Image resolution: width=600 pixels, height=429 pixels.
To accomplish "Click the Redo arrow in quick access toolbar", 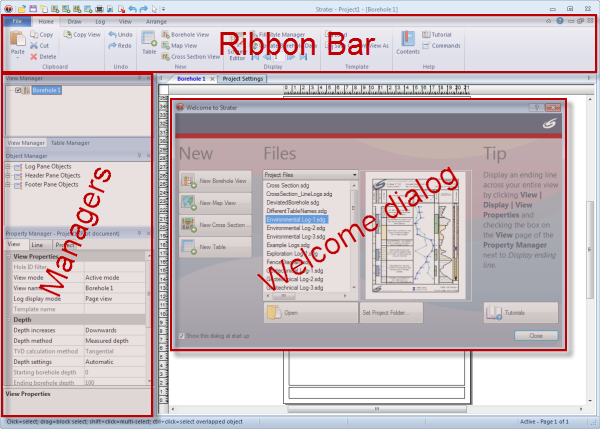I will tap(143, 8).
